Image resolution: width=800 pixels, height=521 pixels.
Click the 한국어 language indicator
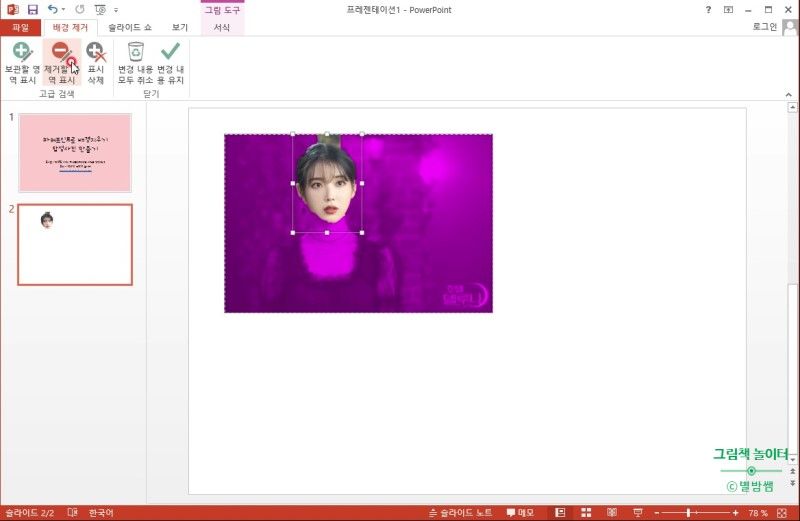tap(101, 513)
